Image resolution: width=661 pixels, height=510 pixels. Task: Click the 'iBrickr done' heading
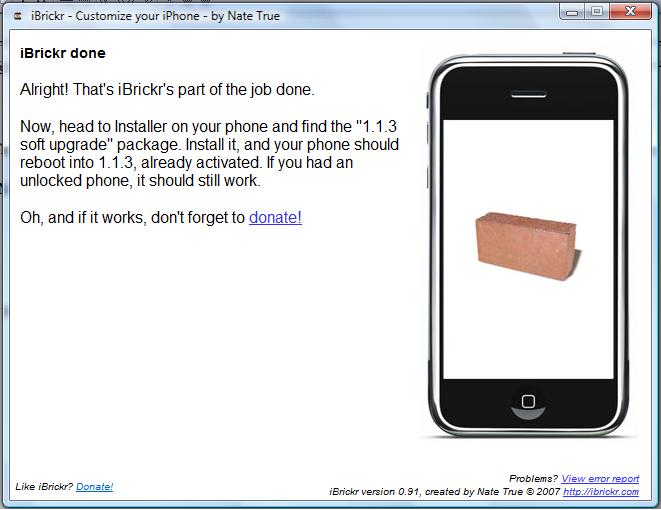pyautogui.click(x=63, y=53)
